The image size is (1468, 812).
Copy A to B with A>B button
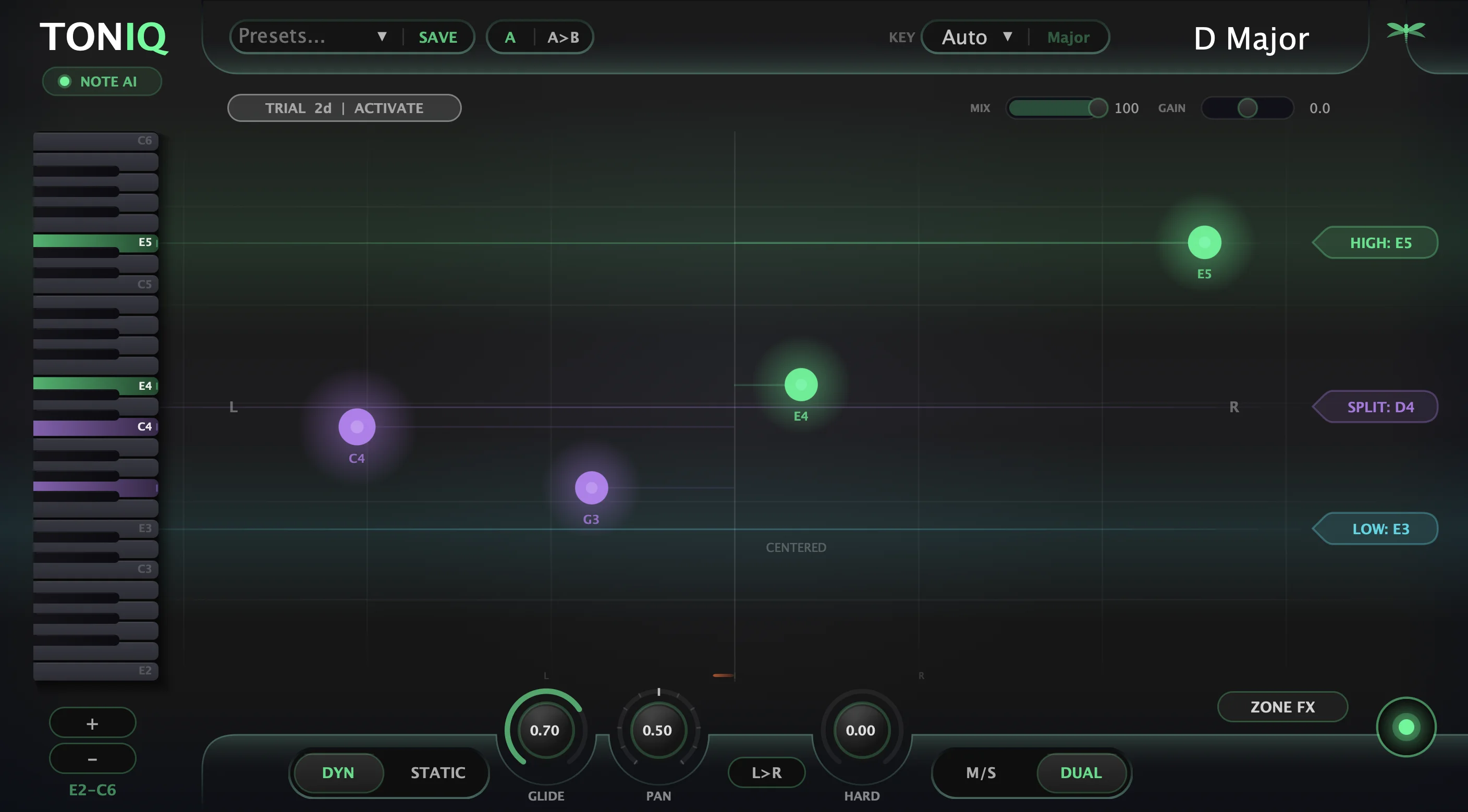click(563, 38)
